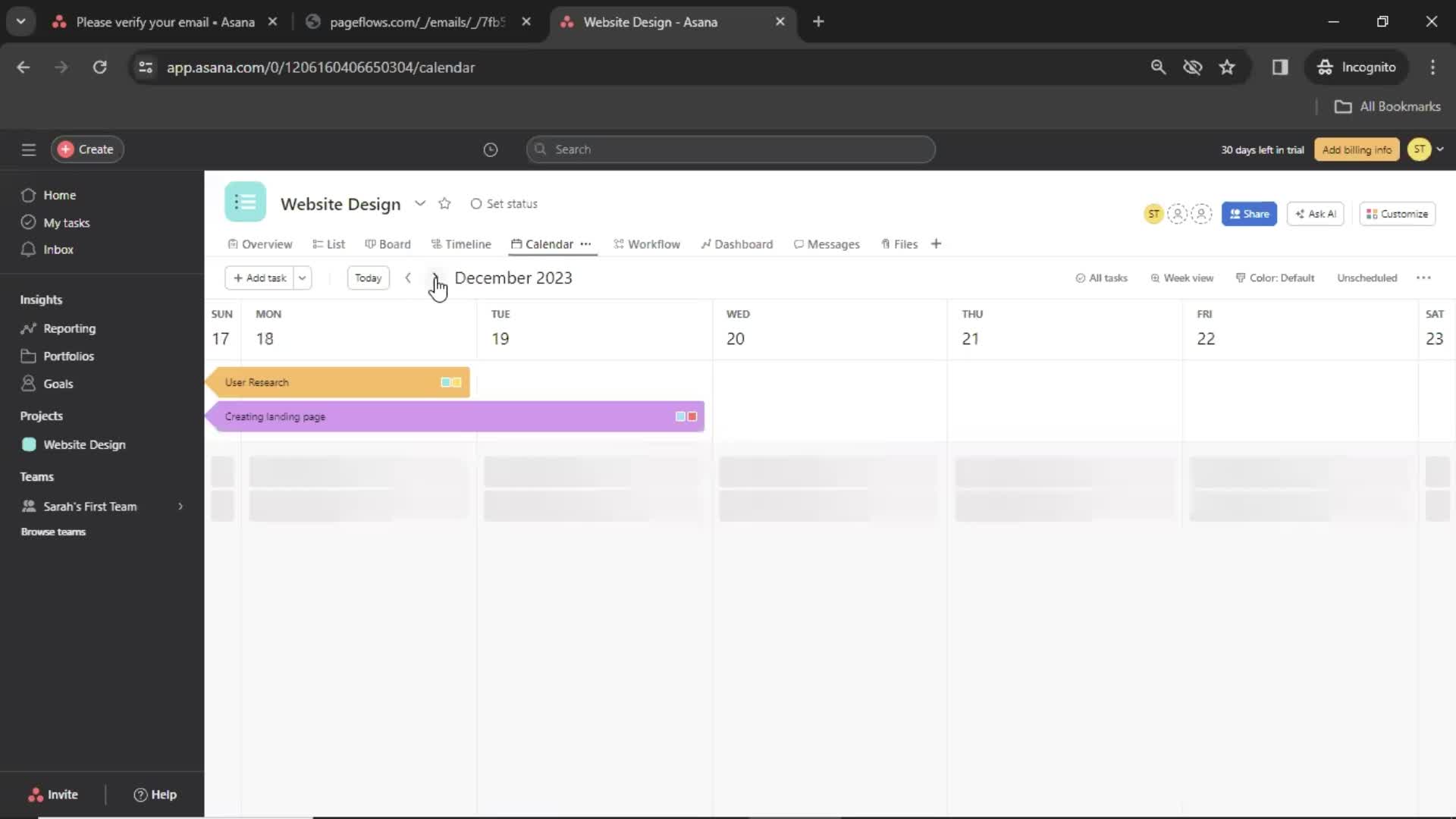Screen dimensions: 1456x819
Task: Show the Unscheduled tasks panel
Action: click(1367, 278)
